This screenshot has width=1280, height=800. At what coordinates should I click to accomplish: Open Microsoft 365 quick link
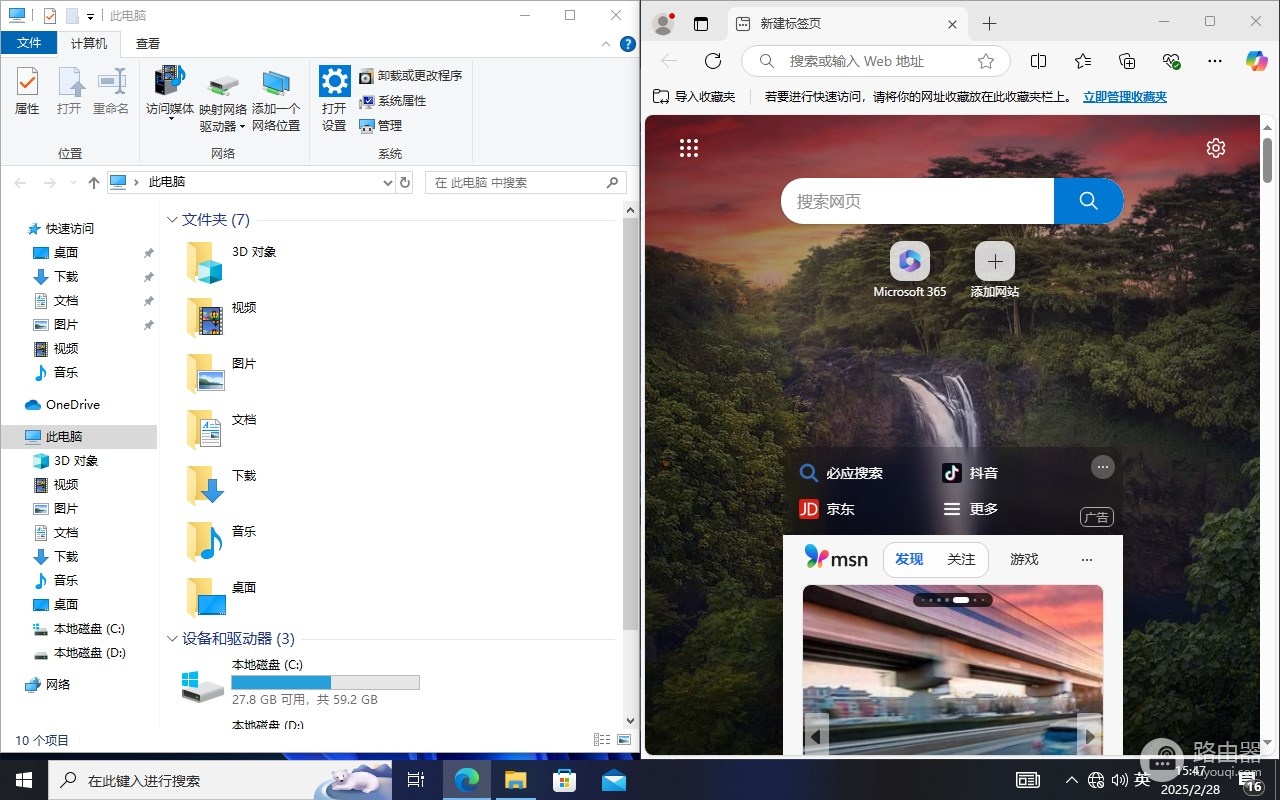910,270
